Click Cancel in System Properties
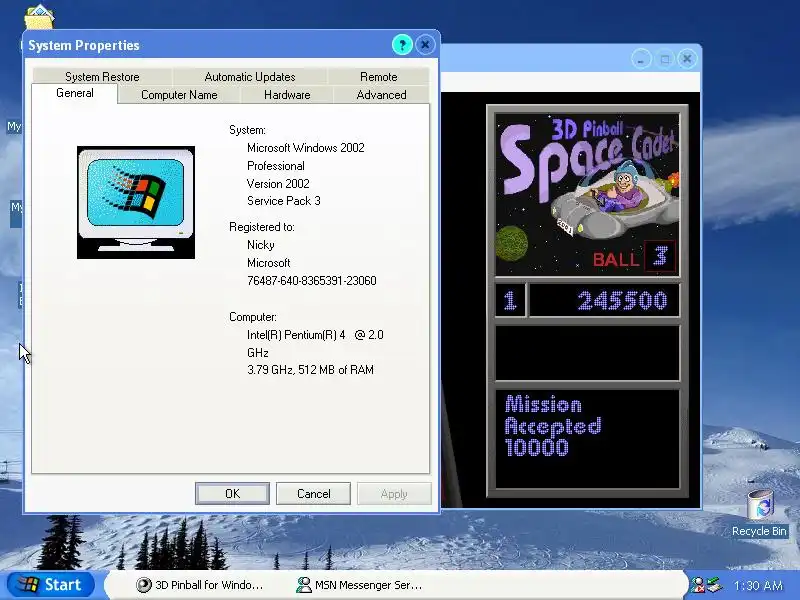800x600 pixels. point(313,493)
